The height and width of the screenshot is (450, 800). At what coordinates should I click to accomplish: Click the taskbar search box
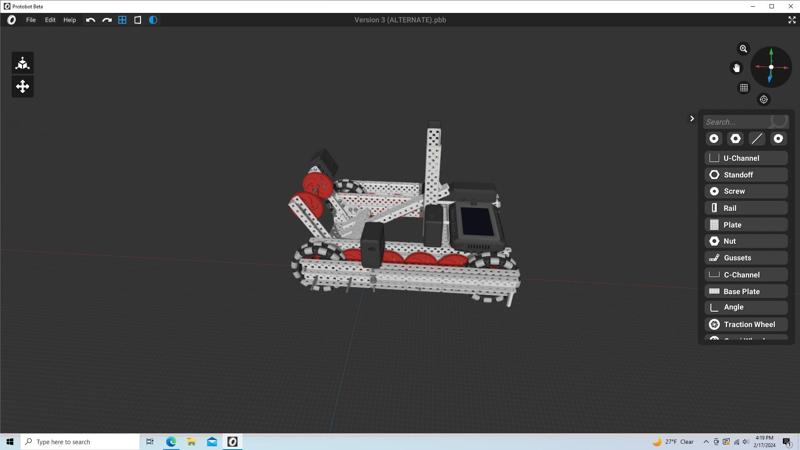[x=80, y=442]
